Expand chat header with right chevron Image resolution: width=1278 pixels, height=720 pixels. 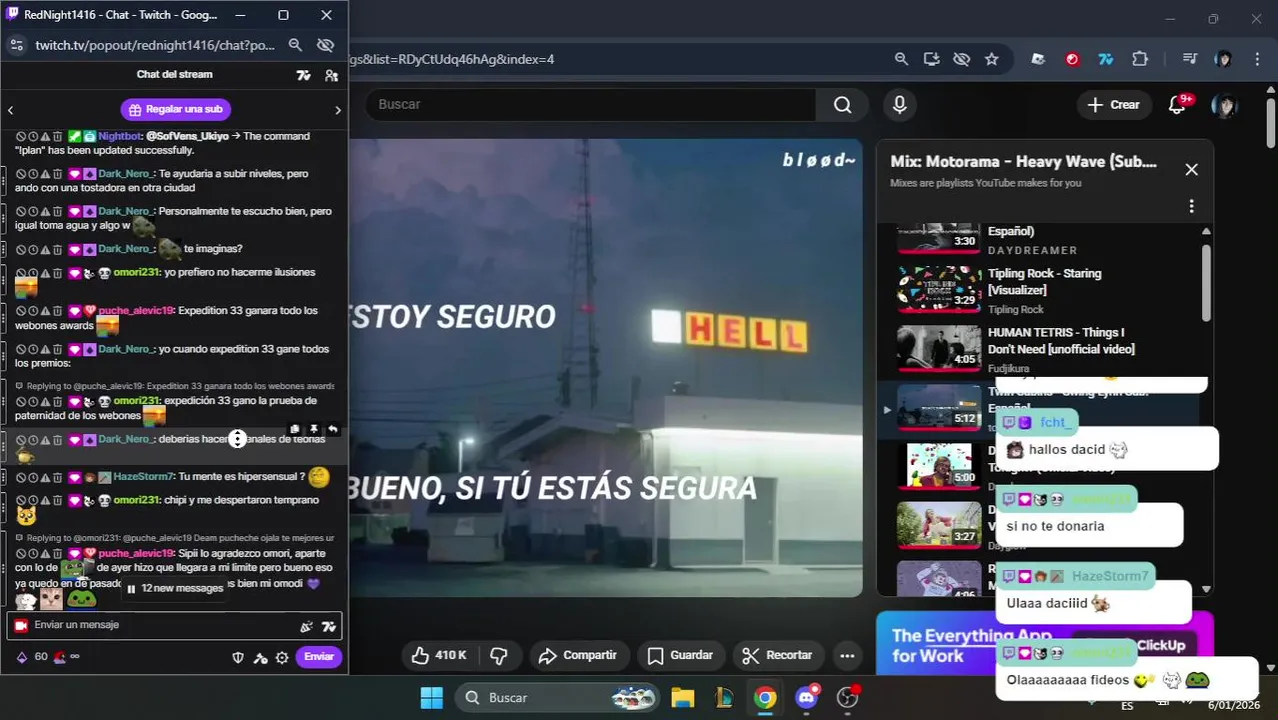338,110
